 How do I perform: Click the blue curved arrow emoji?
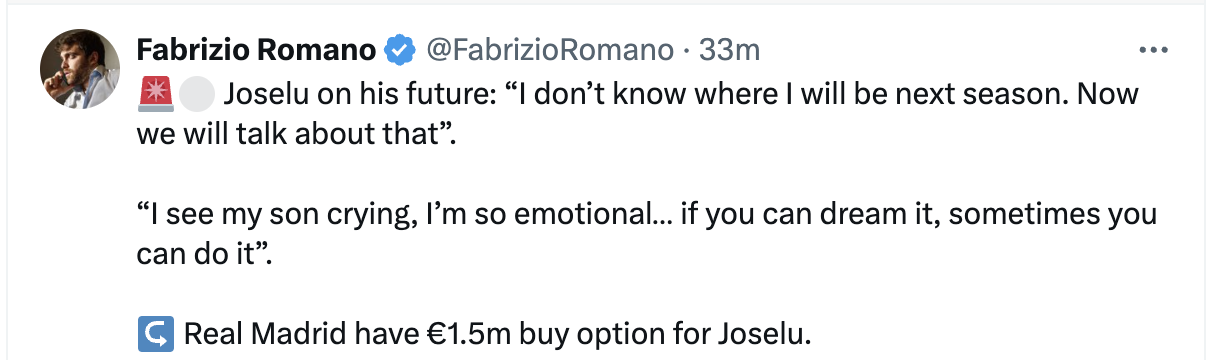coord(155,332)
